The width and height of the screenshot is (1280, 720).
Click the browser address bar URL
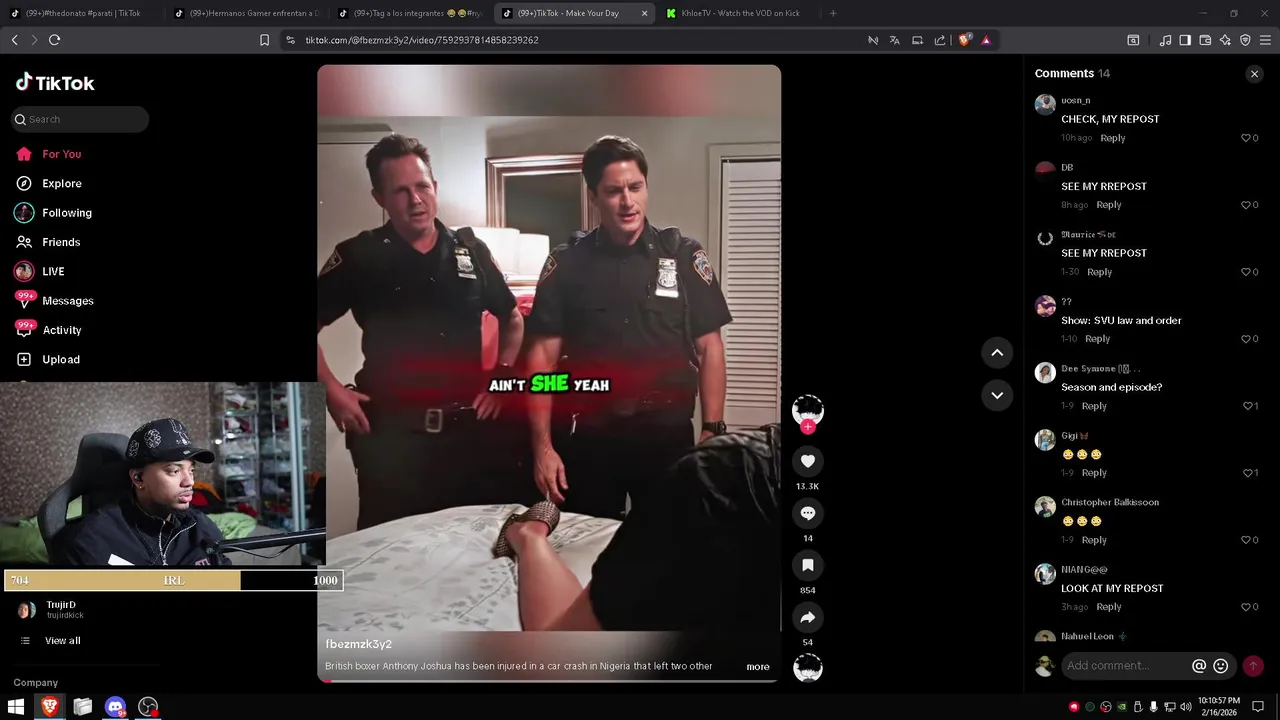(x=422, y=40)
